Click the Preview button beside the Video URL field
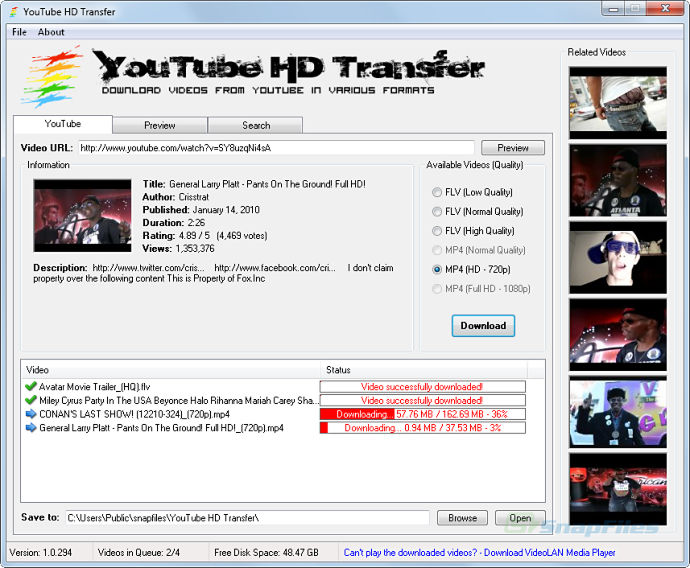Image resolution: width=690 pixels, height=568 pixels. pos(513,148)
